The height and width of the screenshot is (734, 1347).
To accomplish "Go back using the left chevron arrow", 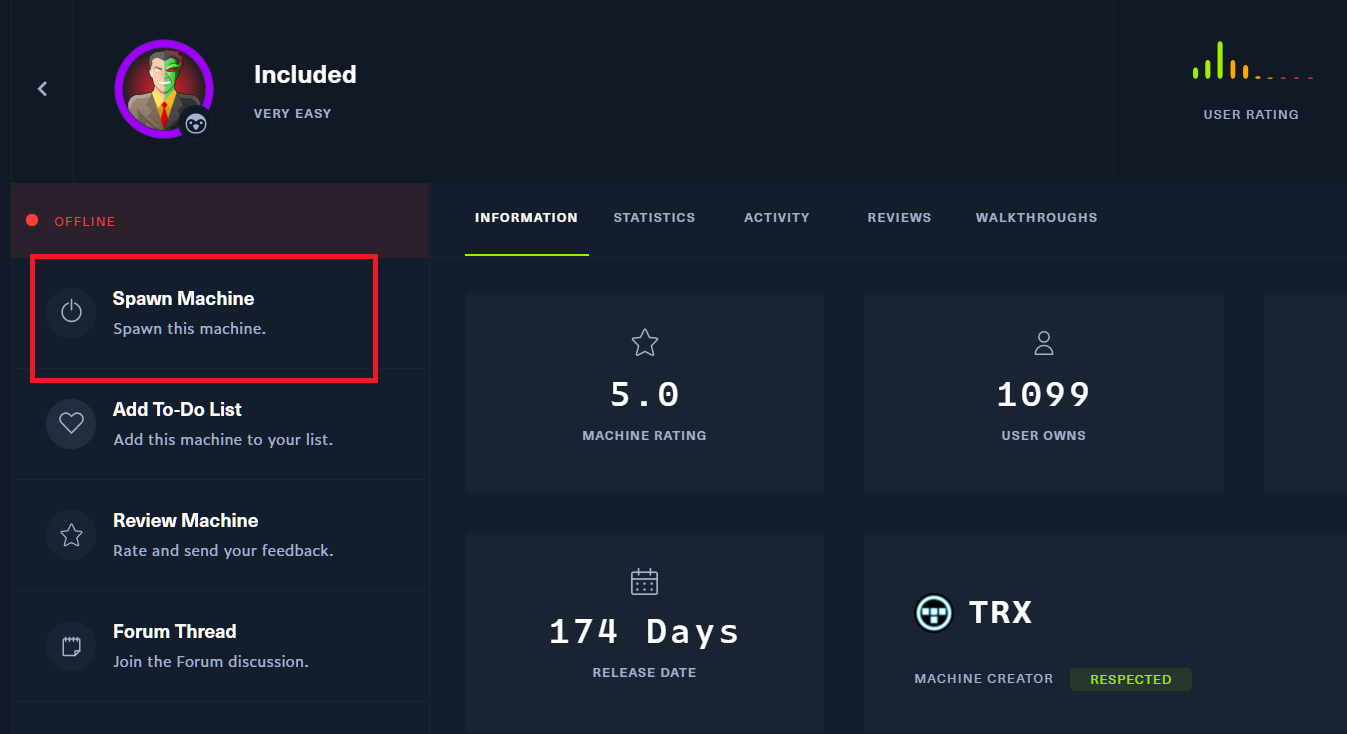I will click(42, 89).
